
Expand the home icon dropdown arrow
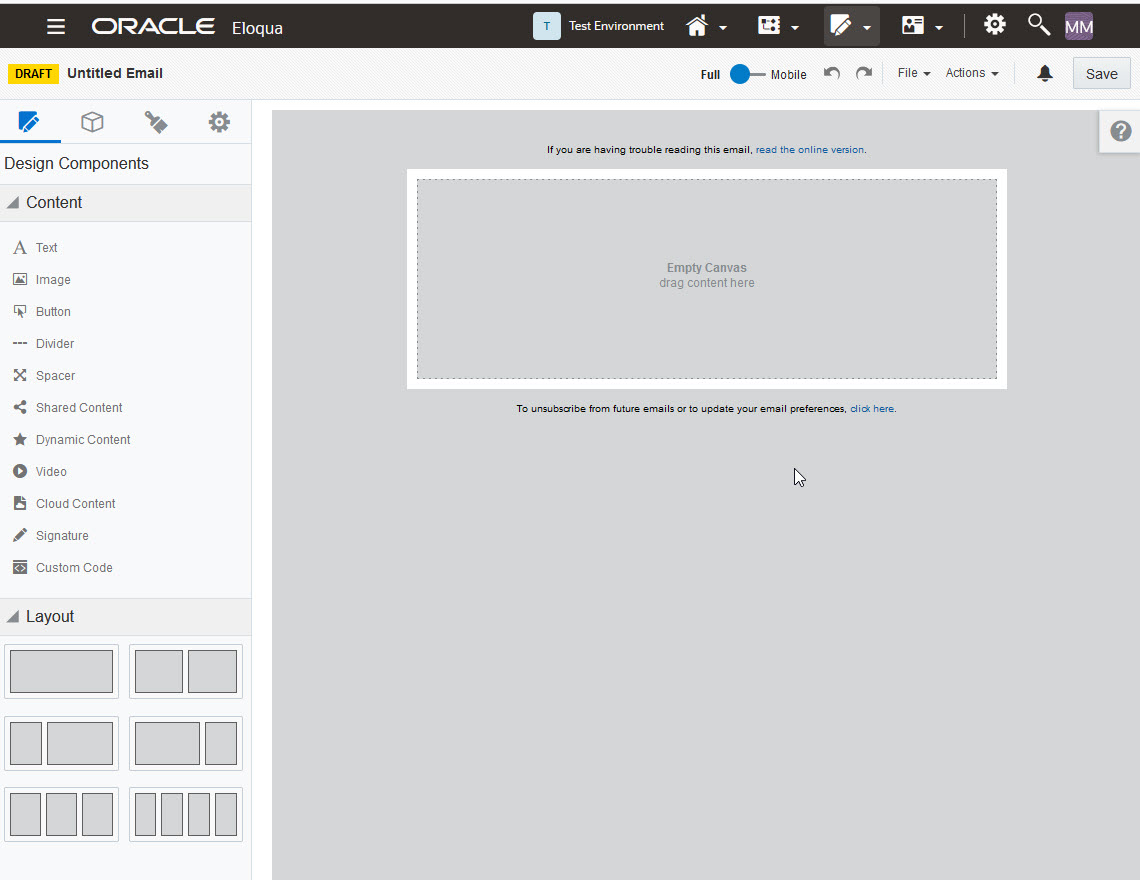coord(723,28)
